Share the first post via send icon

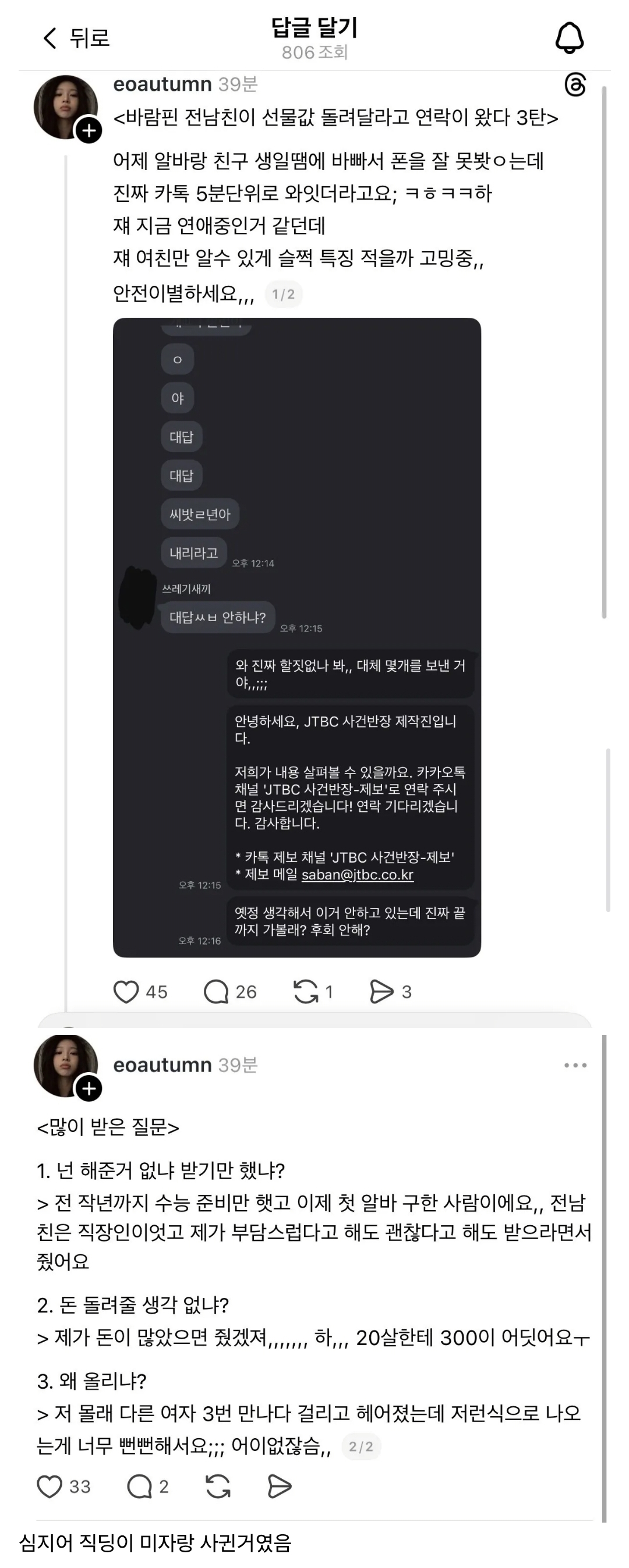click(382, 992)
